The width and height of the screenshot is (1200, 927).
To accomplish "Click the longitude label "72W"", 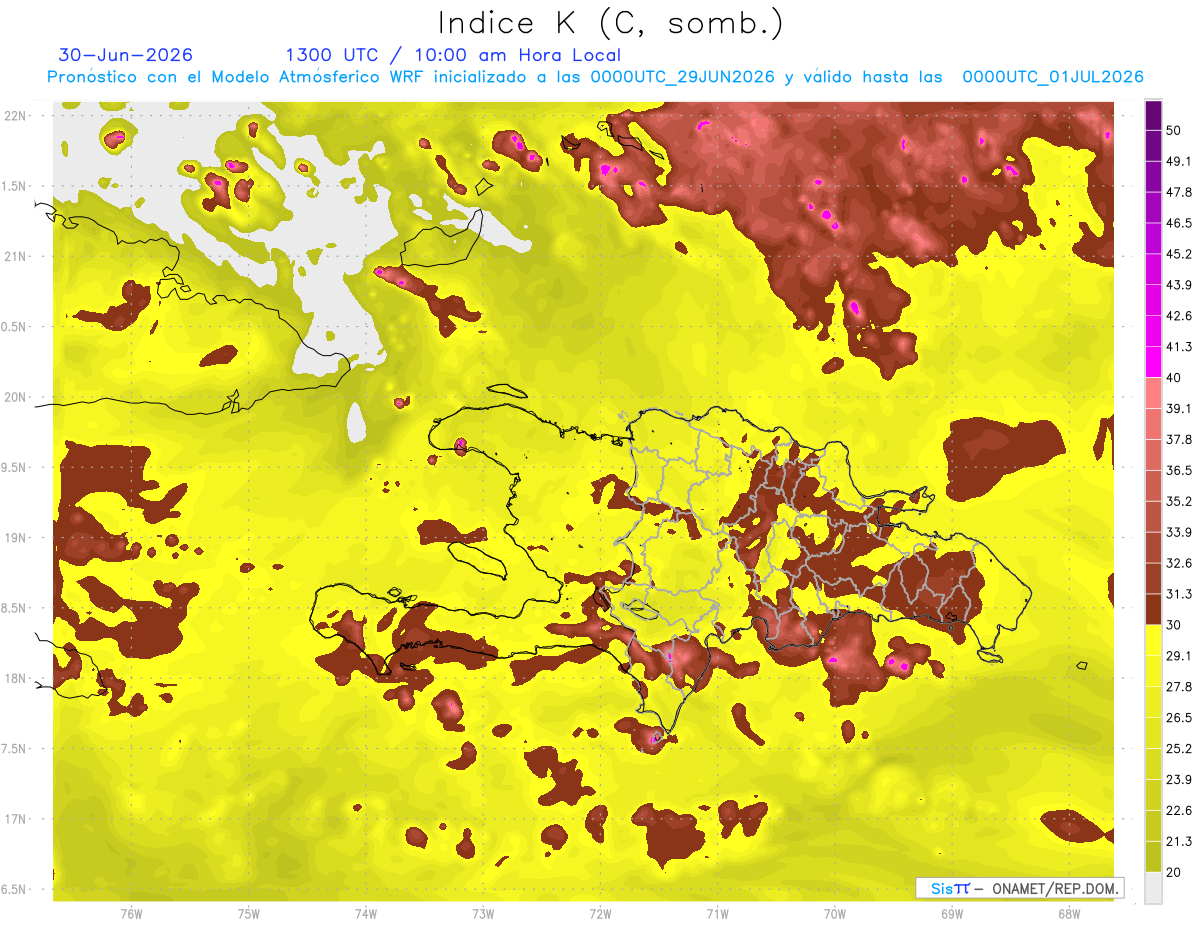I will 601,913.
